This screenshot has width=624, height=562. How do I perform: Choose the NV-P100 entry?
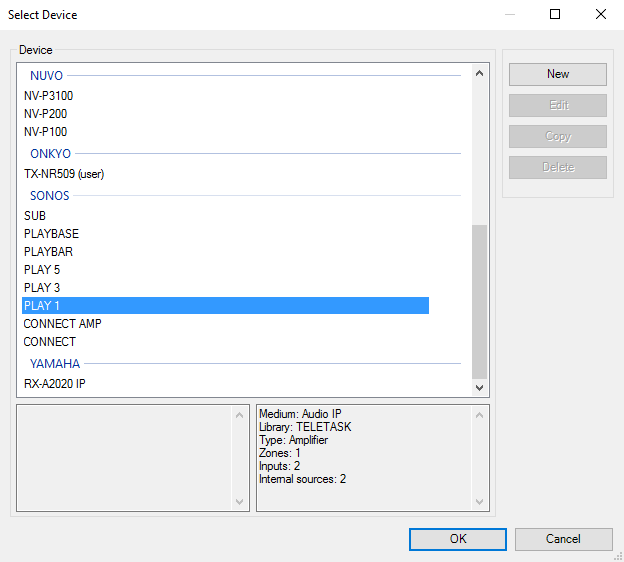[x=45, y=132]
